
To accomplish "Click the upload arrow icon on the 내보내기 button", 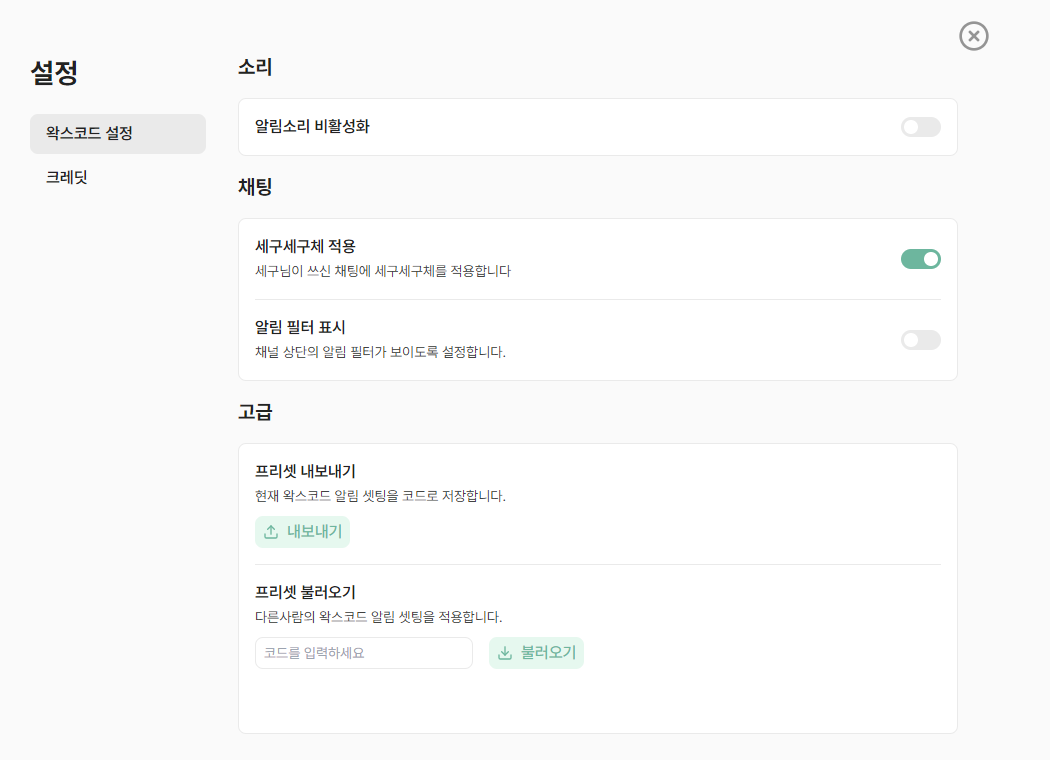I will click(x=271, y=532).
